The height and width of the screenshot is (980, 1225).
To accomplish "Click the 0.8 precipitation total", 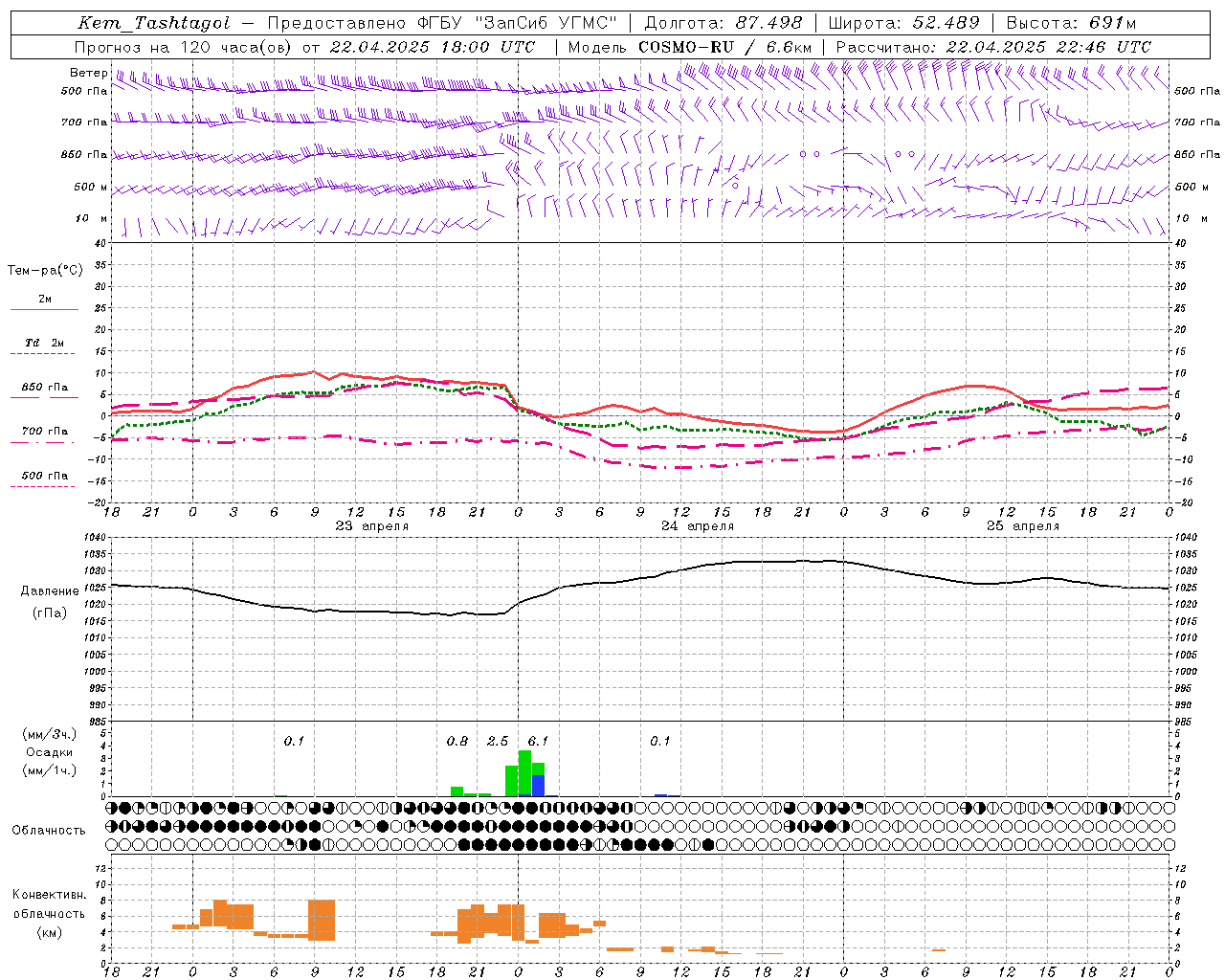I will point(457,741).
